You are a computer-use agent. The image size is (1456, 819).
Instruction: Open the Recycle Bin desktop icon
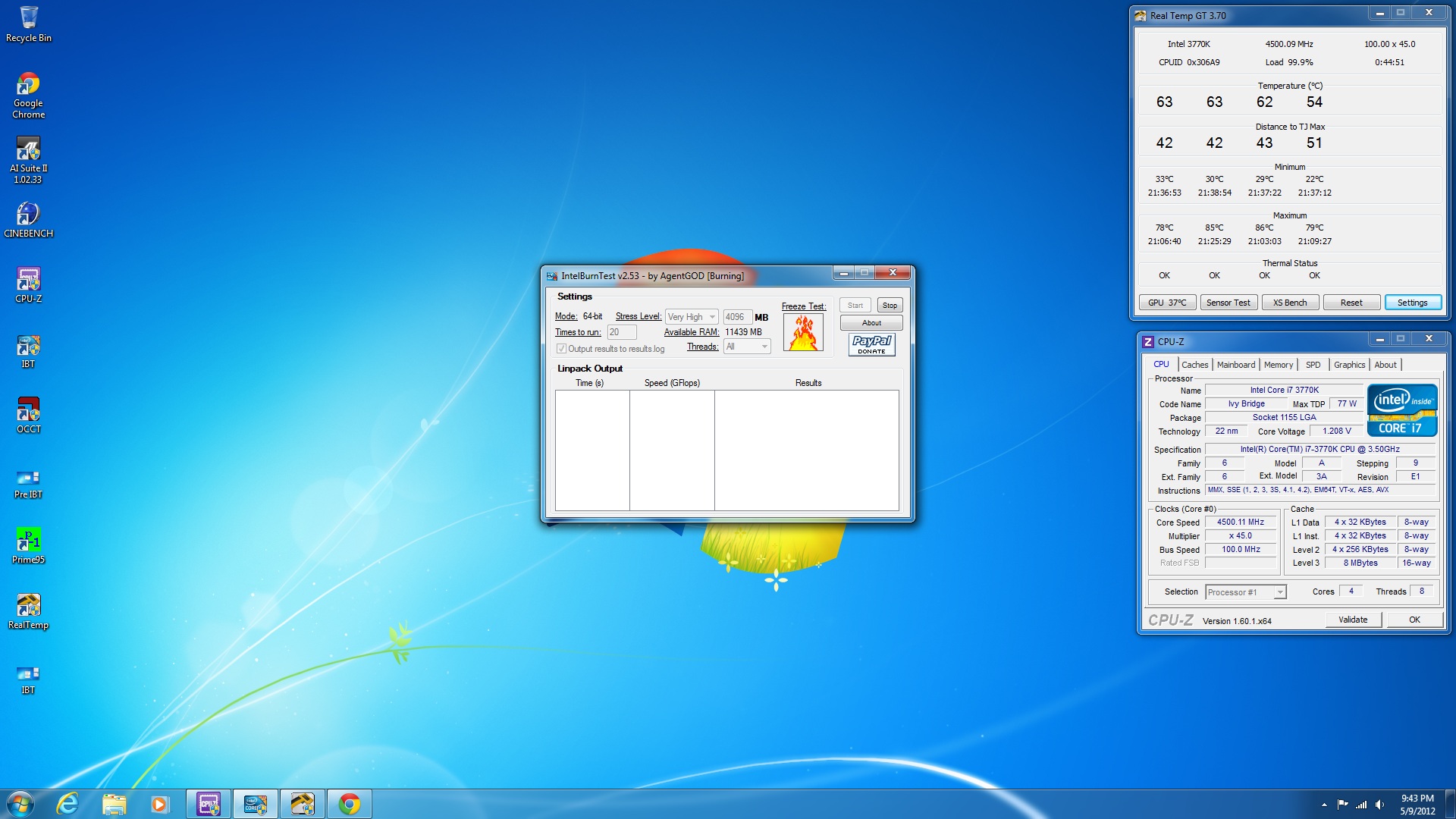click(29, 24)
